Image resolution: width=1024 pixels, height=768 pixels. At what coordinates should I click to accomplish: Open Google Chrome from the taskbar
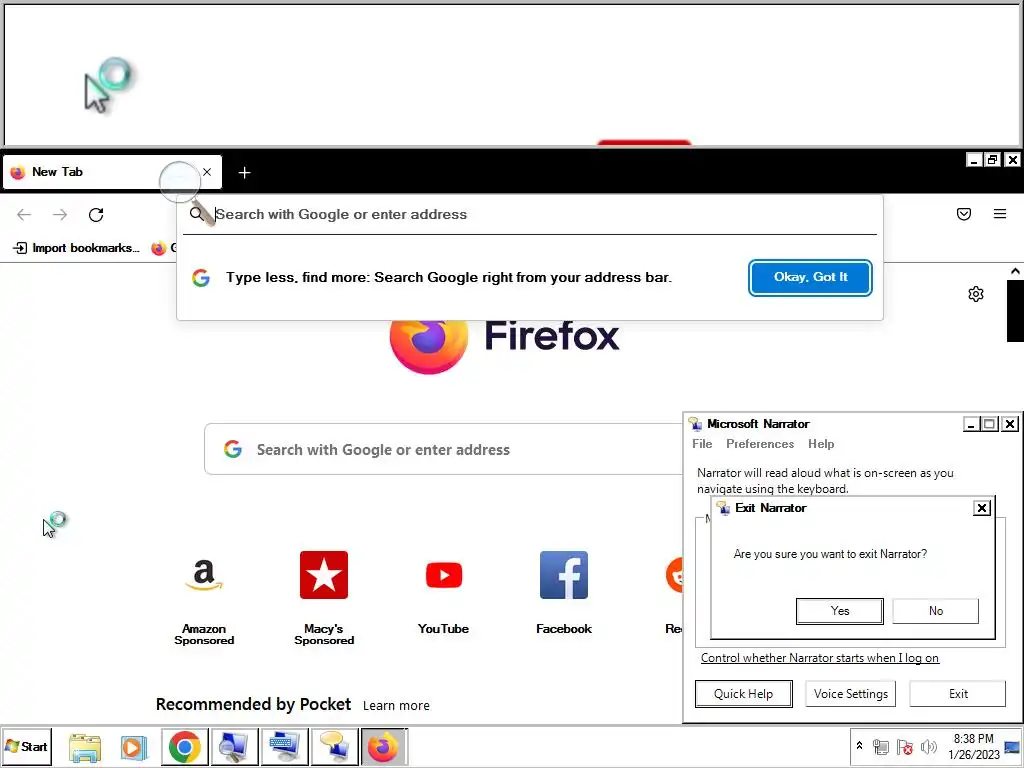(x=185, y=747)
